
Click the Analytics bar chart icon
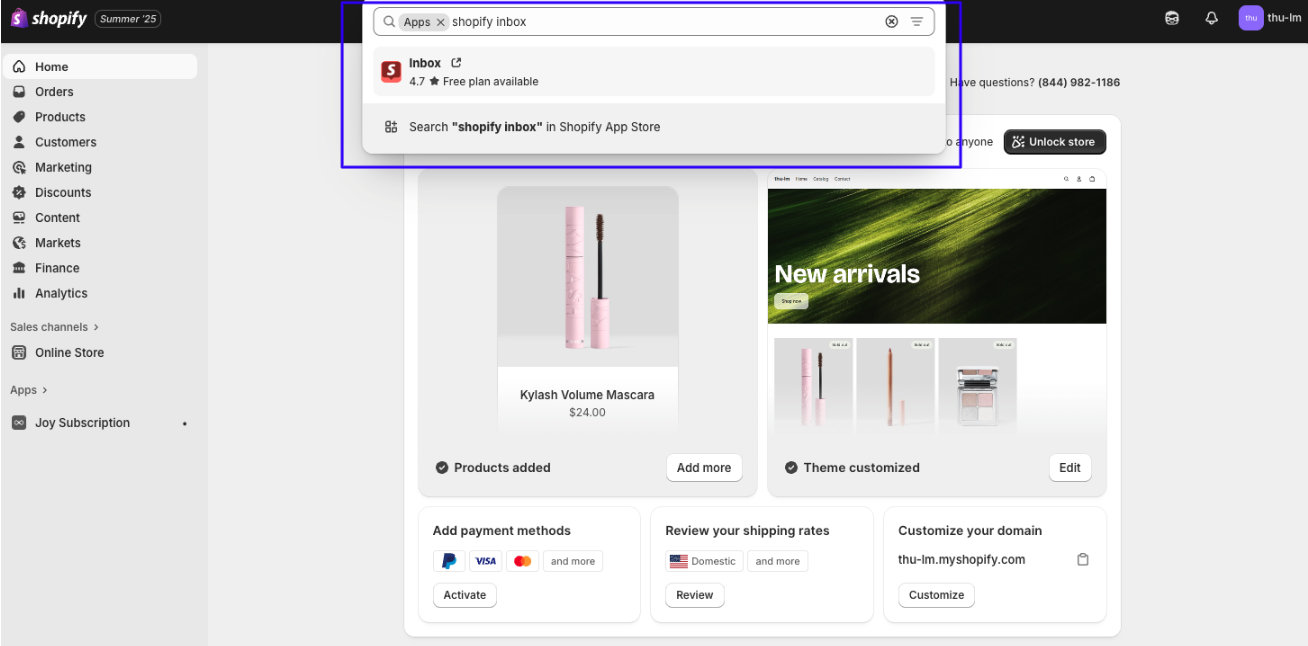[x=18, y=293]
